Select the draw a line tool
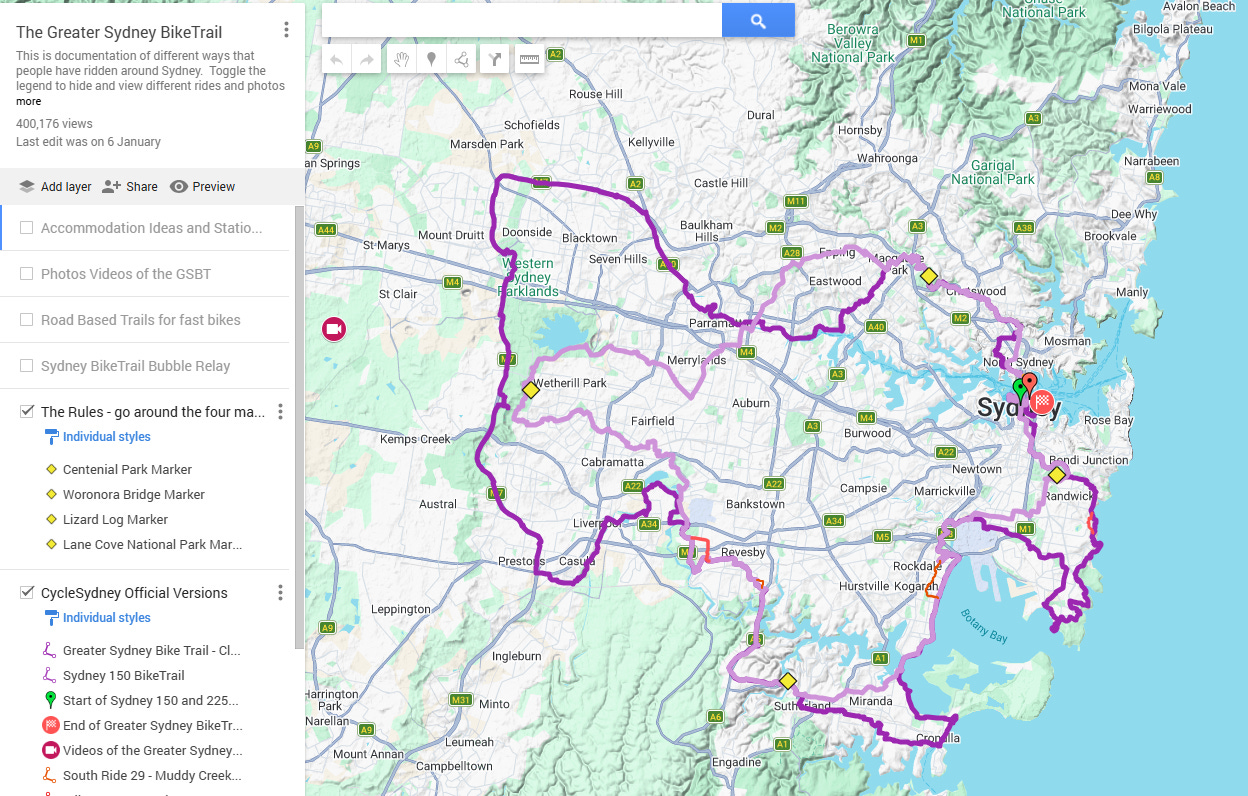 pos(461,60)
